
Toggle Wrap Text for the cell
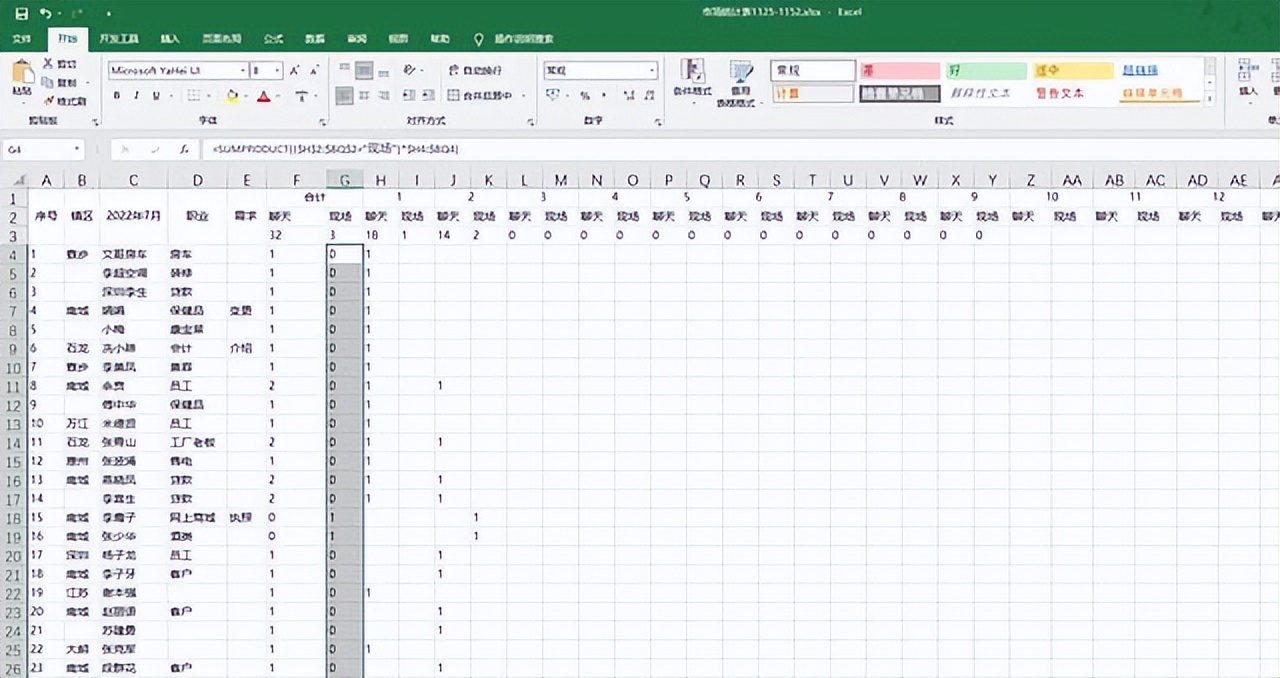[476, 70]
